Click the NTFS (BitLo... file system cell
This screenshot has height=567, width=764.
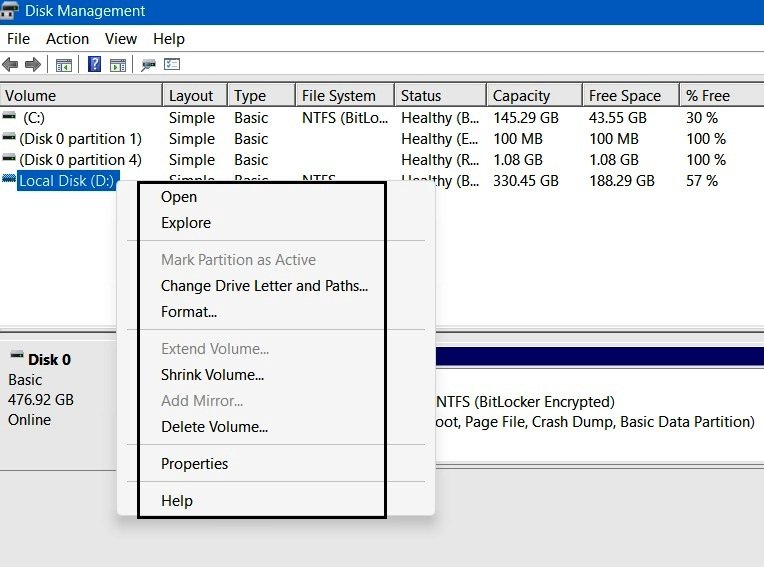click(x=345, y=117)
